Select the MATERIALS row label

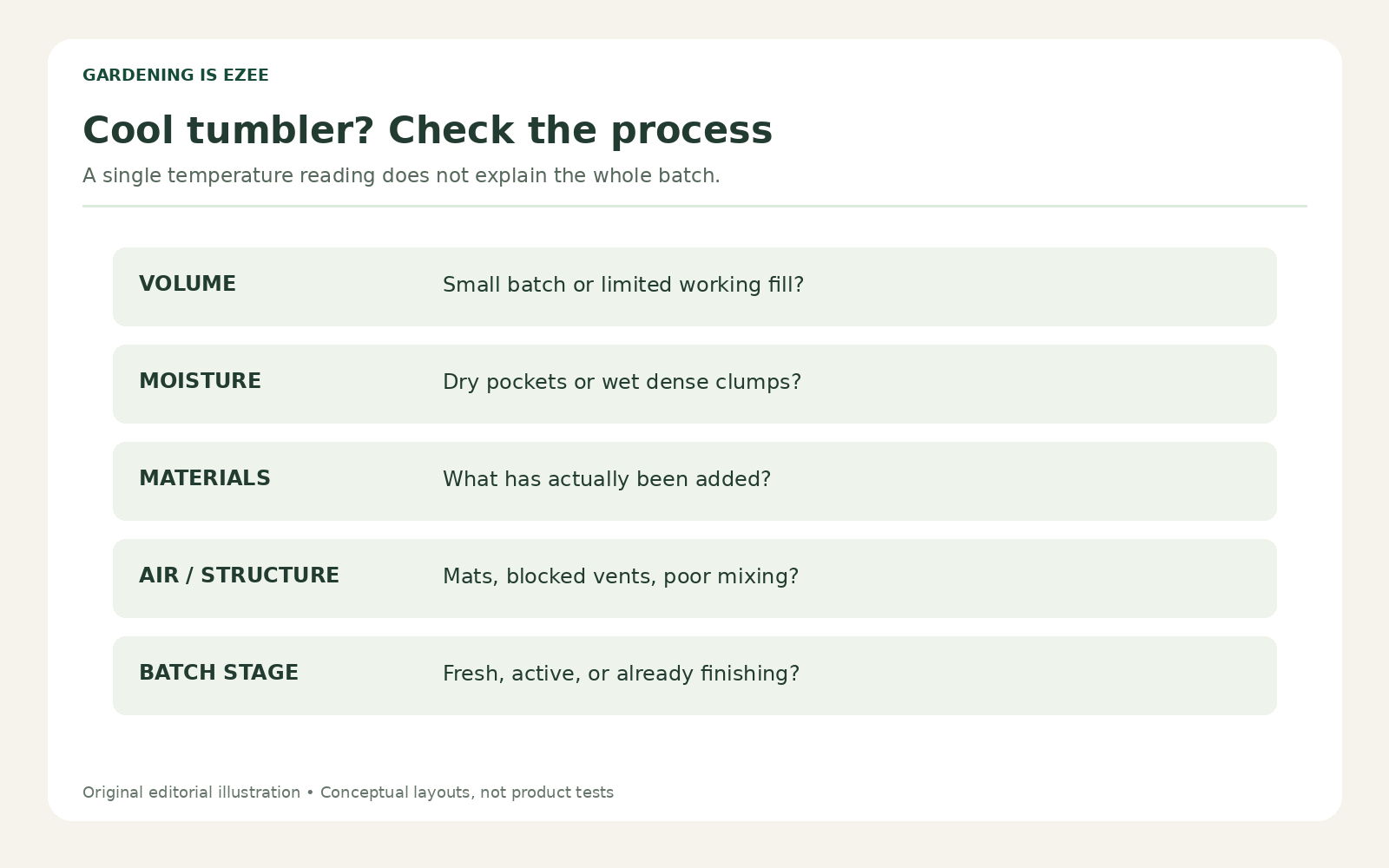point(205,478)
